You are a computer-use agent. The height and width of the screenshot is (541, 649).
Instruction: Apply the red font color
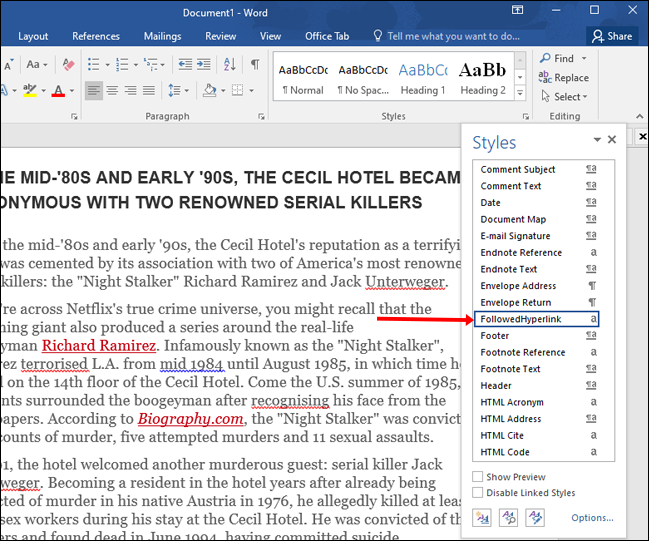point(58,90)
